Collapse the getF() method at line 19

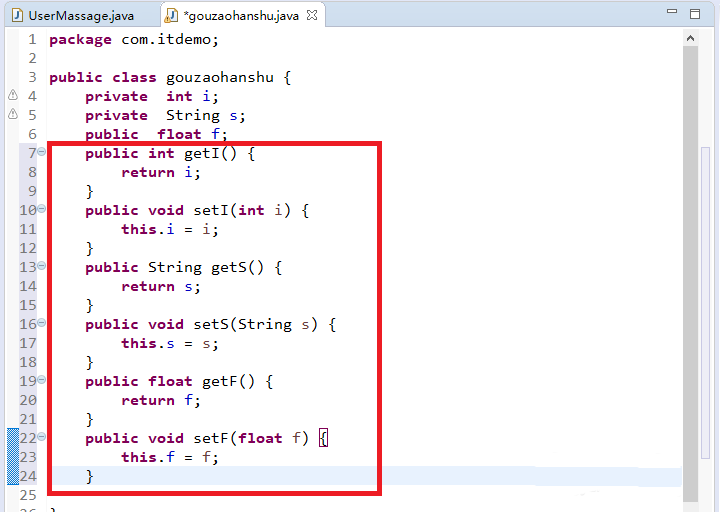pyautogui.click(x=41, y=380)
